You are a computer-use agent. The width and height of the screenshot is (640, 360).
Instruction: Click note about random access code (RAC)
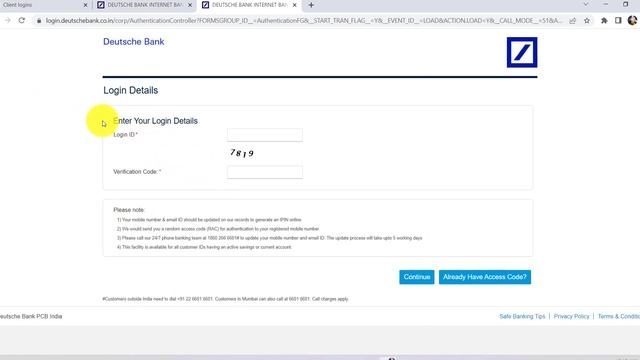[218, 229]
